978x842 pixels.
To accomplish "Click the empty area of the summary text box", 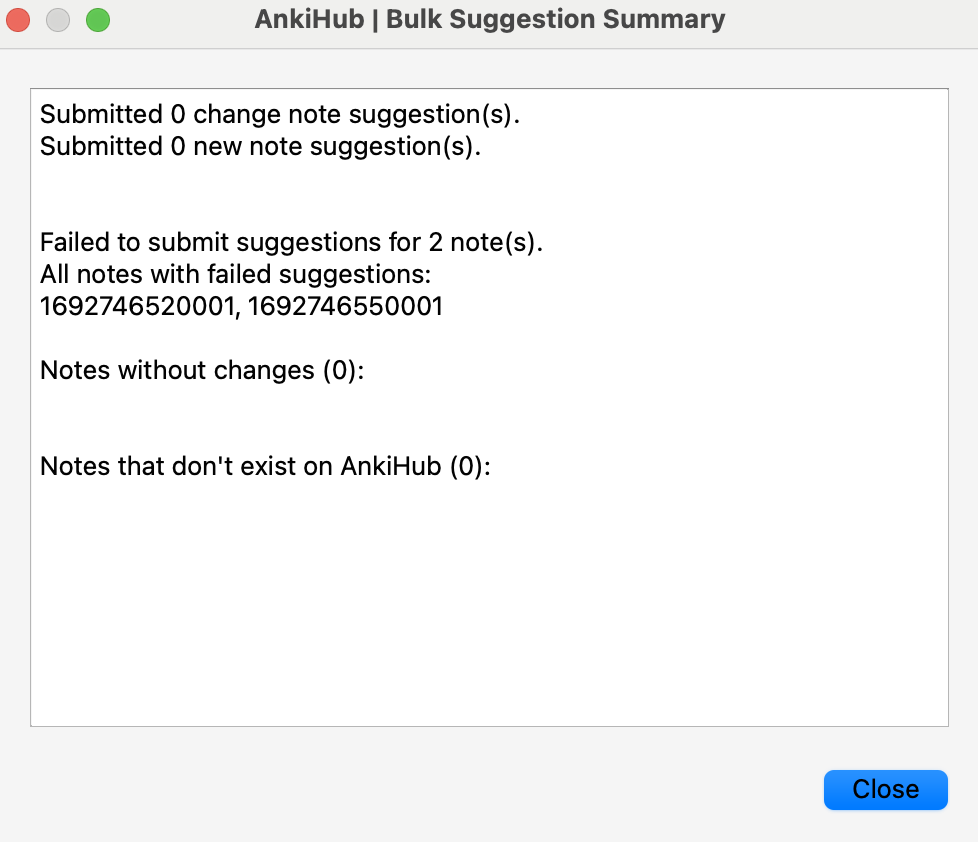I will [490, 599].
